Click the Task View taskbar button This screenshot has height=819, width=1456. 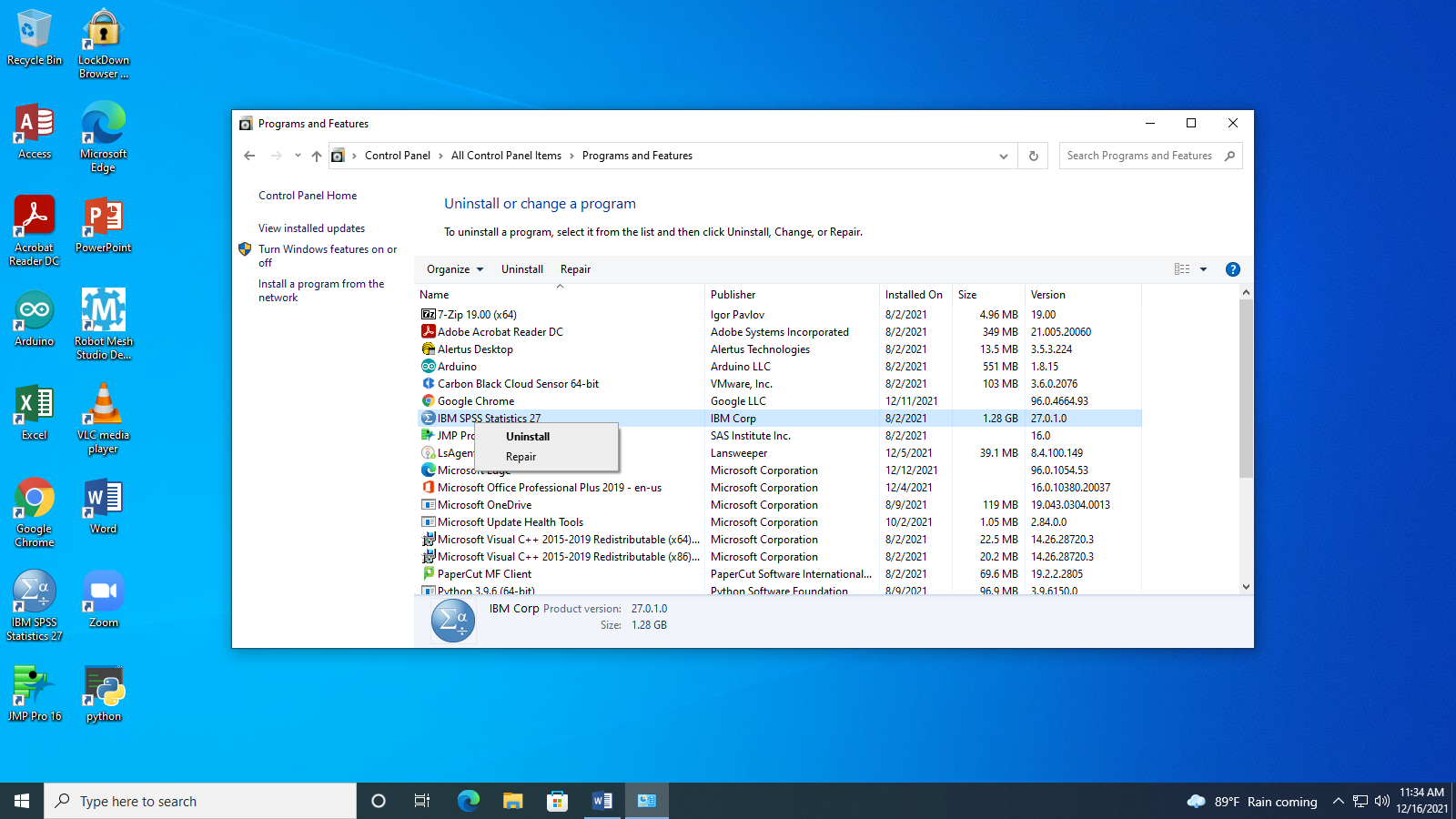[422, 801]
